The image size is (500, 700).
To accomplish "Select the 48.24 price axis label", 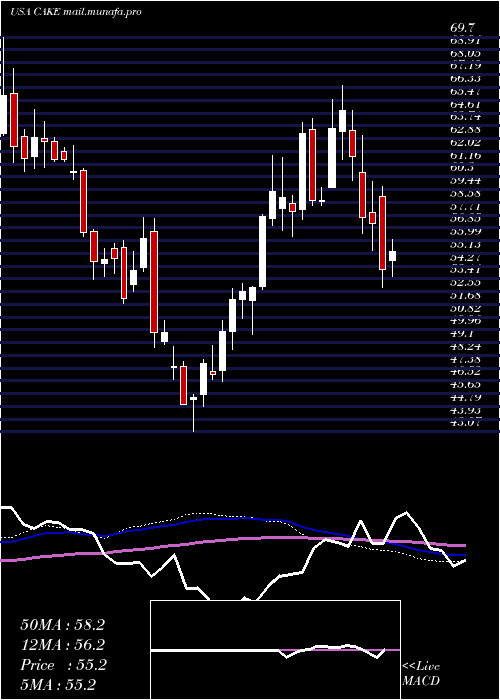I will (x=465, y=346).
